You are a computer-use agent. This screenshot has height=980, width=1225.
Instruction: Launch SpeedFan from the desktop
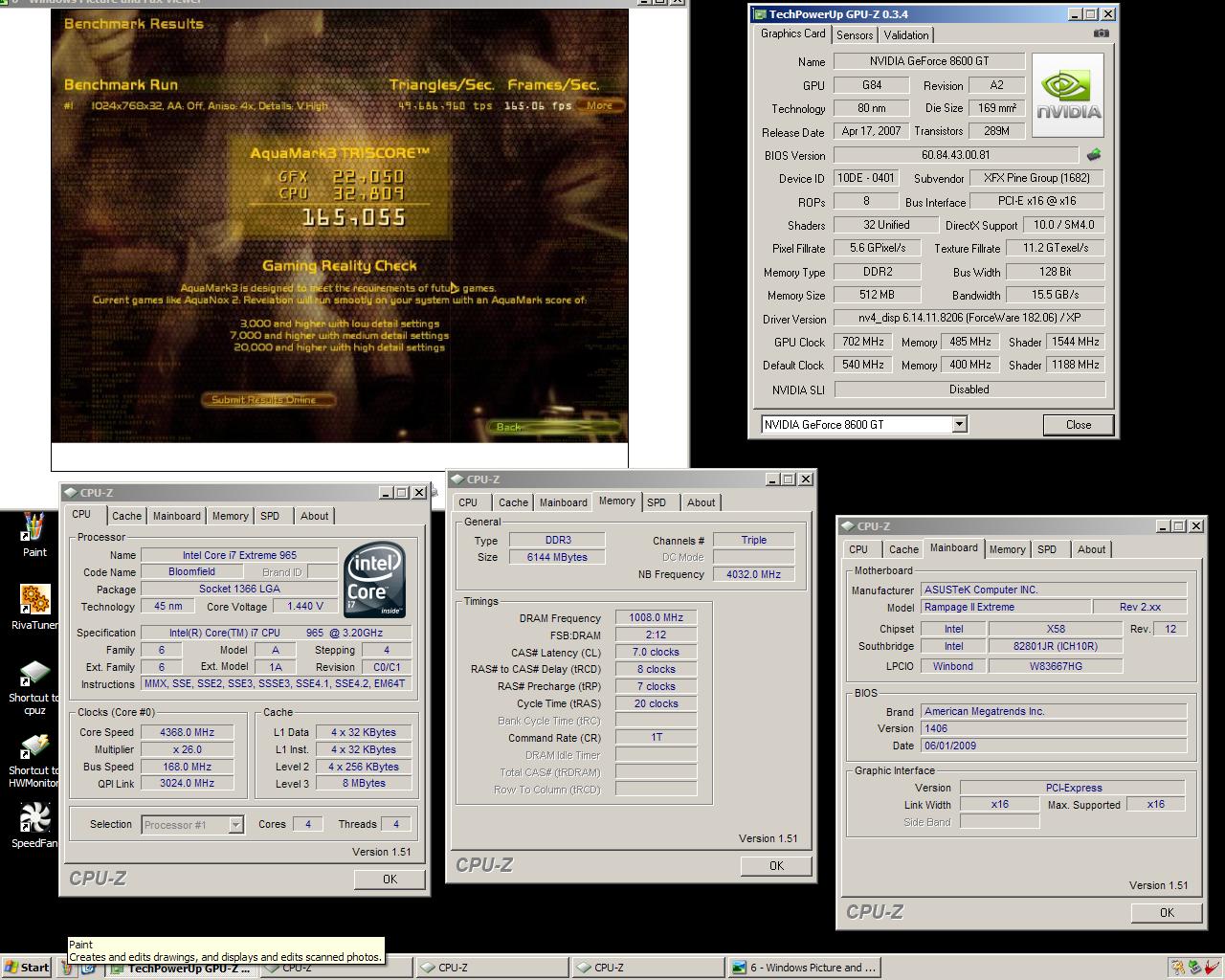point(34,826)
